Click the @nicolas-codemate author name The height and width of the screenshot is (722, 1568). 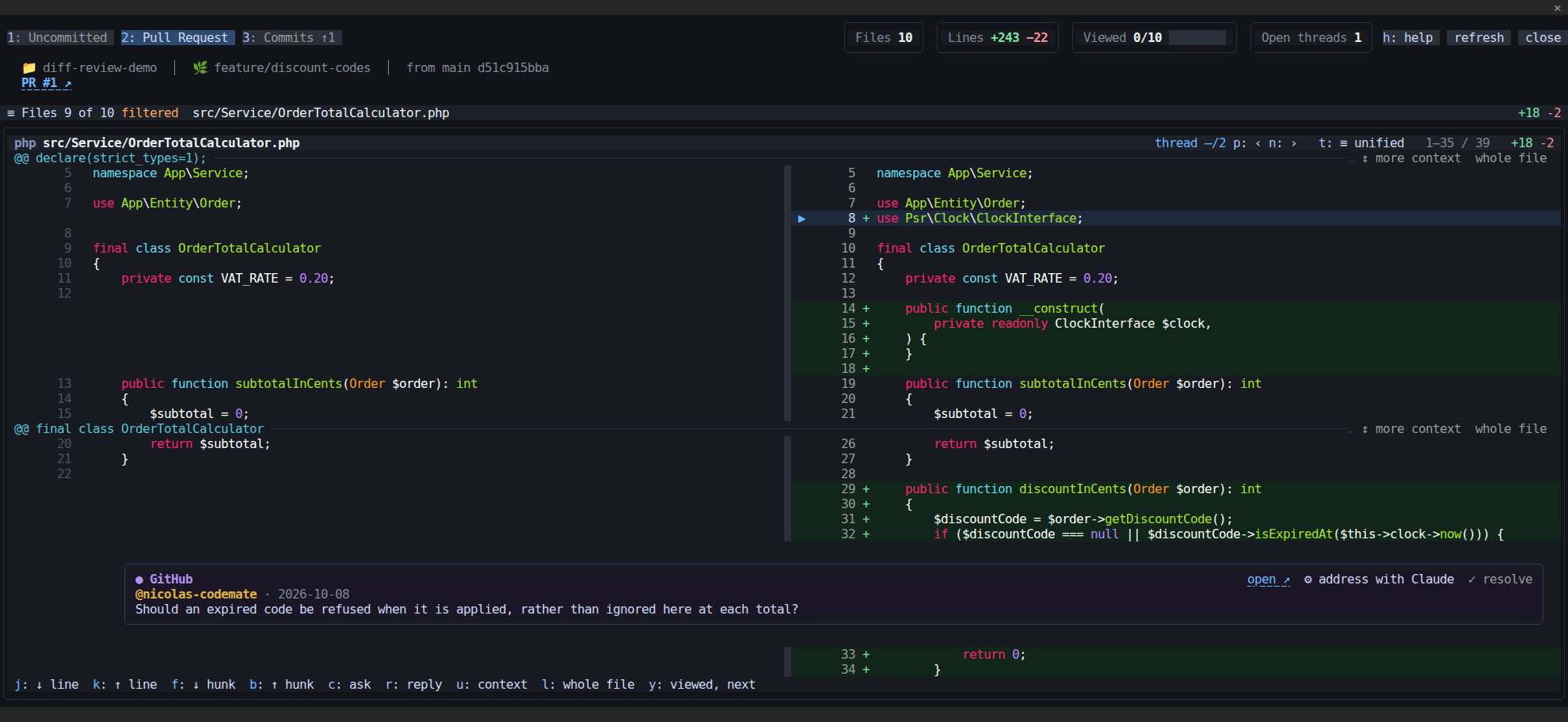coord(196,595)
